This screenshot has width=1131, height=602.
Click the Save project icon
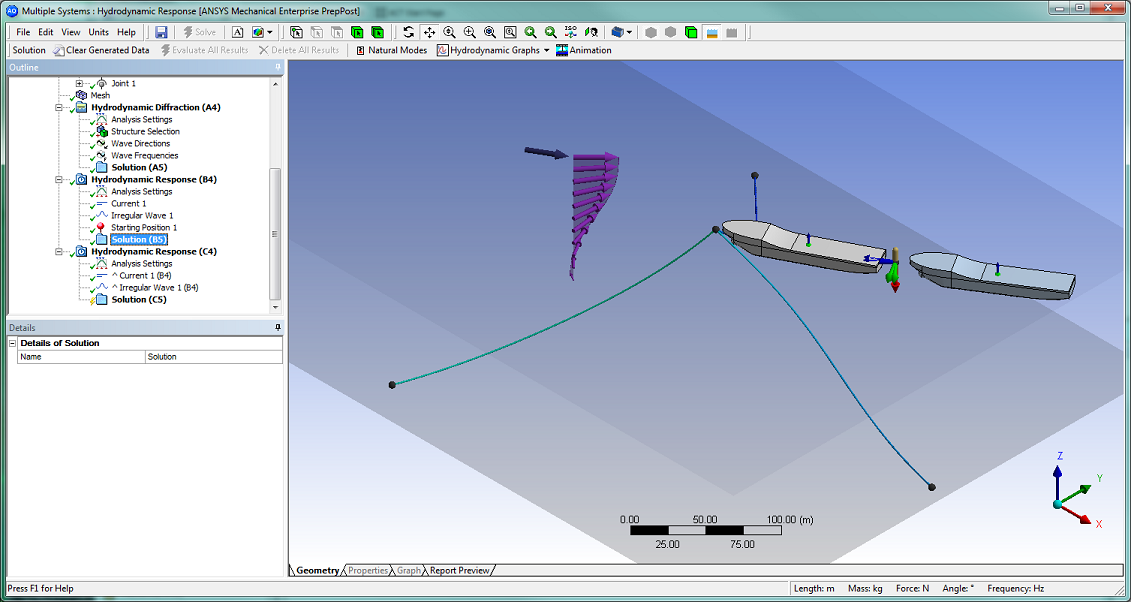coord(160,31)
